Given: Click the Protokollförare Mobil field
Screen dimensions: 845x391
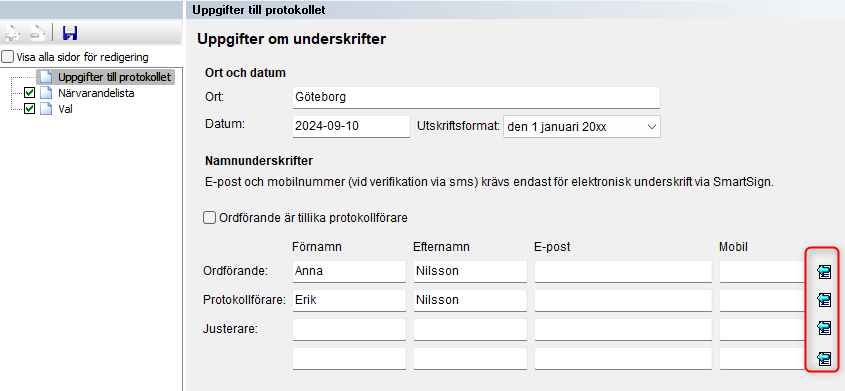Looking at the screenshot, I should [x=764, y=301].
